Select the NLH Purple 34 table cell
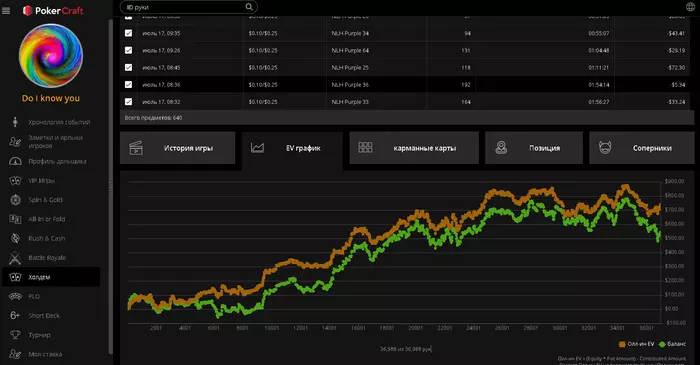This screenshot has width=700, height=365. click(350, 33)
